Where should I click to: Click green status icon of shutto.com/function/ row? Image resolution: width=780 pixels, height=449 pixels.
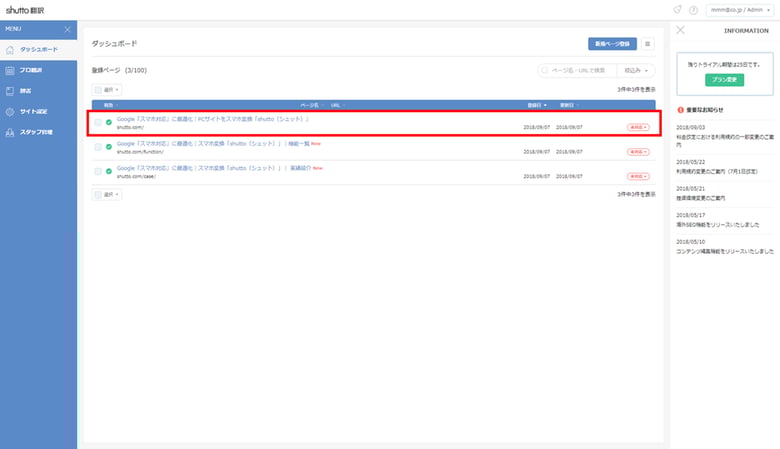point(108,147)
